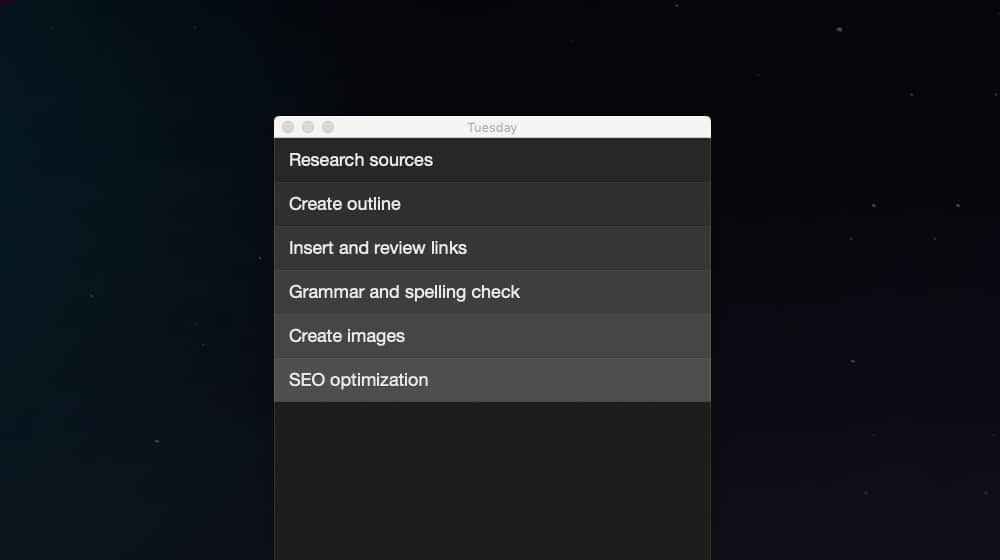Click the highlighted last item in the list
The height and width of the screenshot is (560, 1000).
[x=492, y=380]
